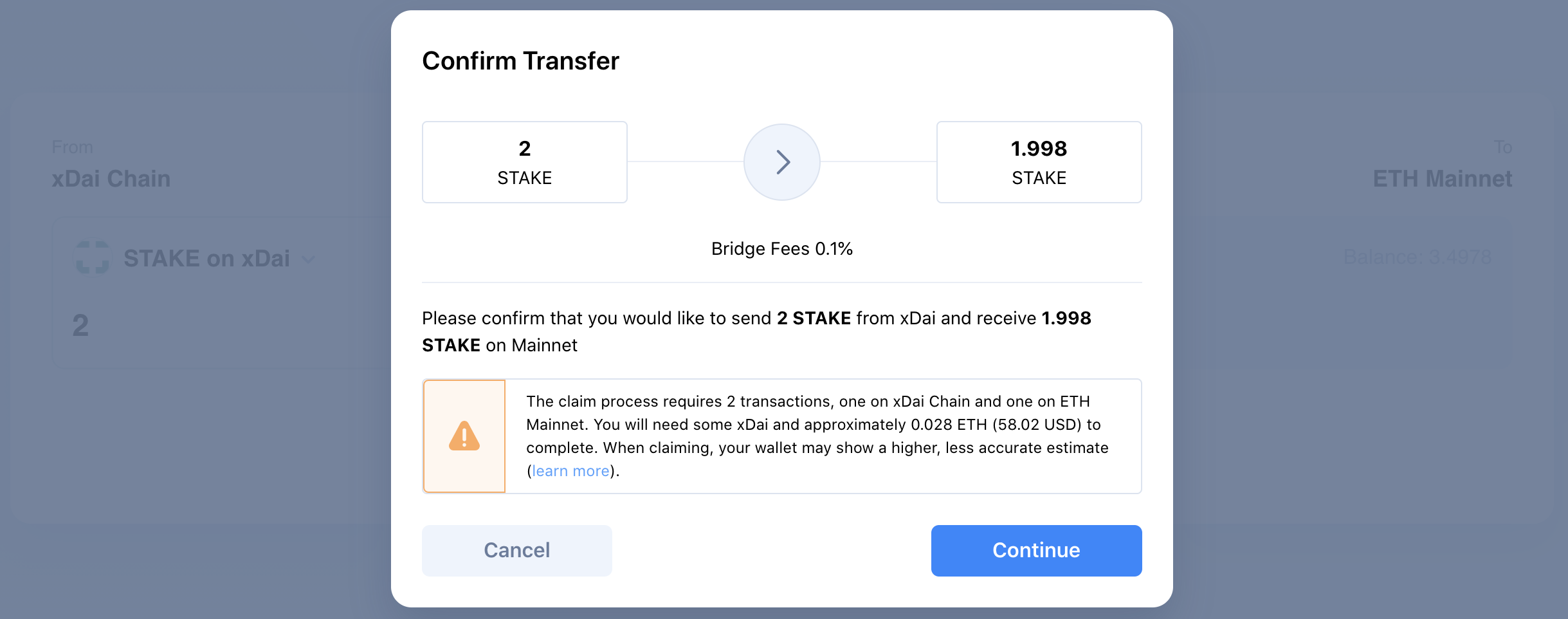The width and height of the screenshot is (1568, 619).
Task: Cancel the transfer
Action: 516,550
